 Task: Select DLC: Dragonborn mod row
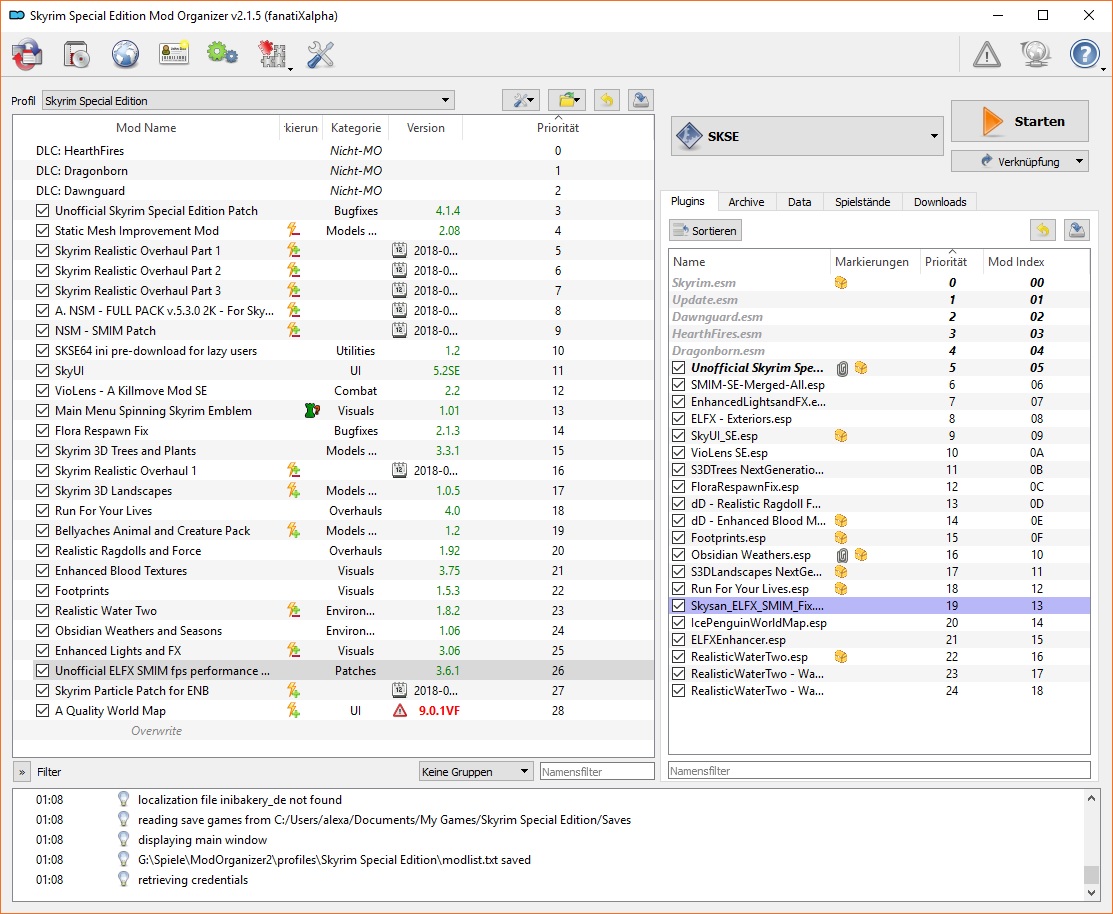pyautogui.click(x=334, y=171)
